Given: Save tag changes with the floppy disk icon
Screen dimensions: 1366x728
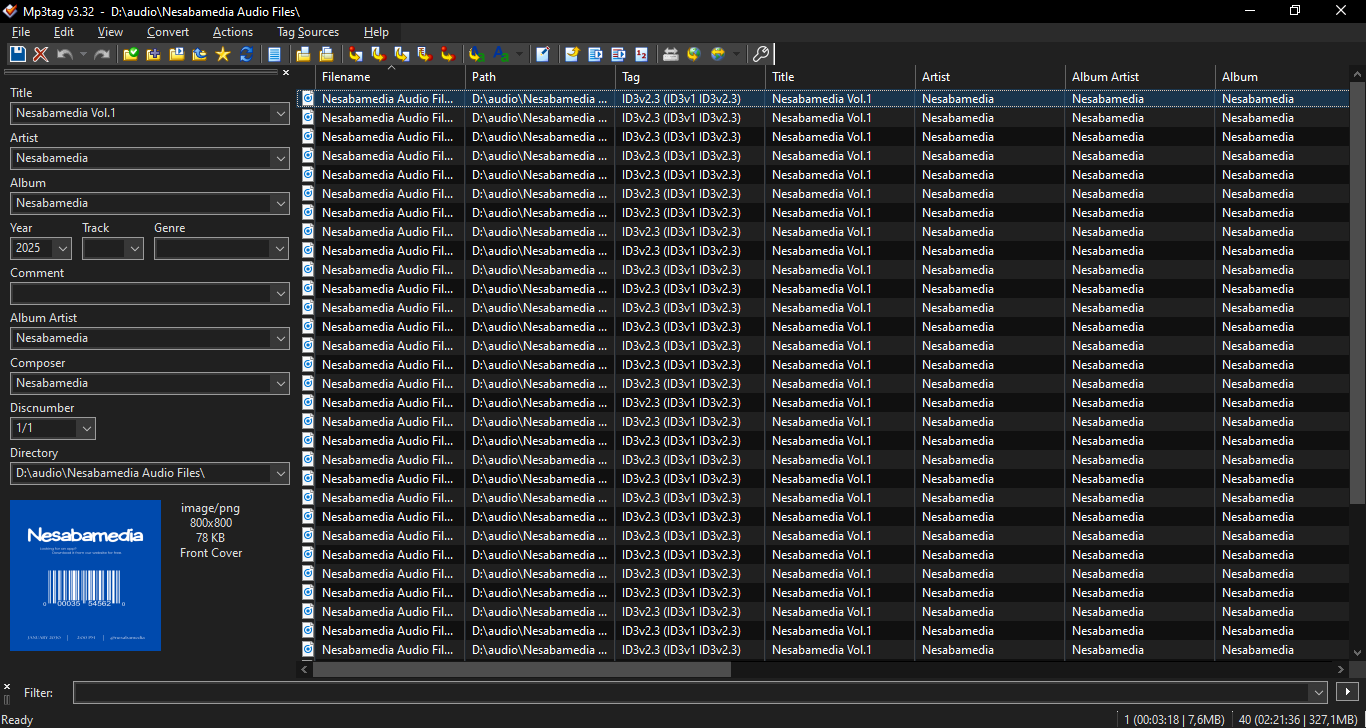Looking at the screenshot, I should click(18, 54).
